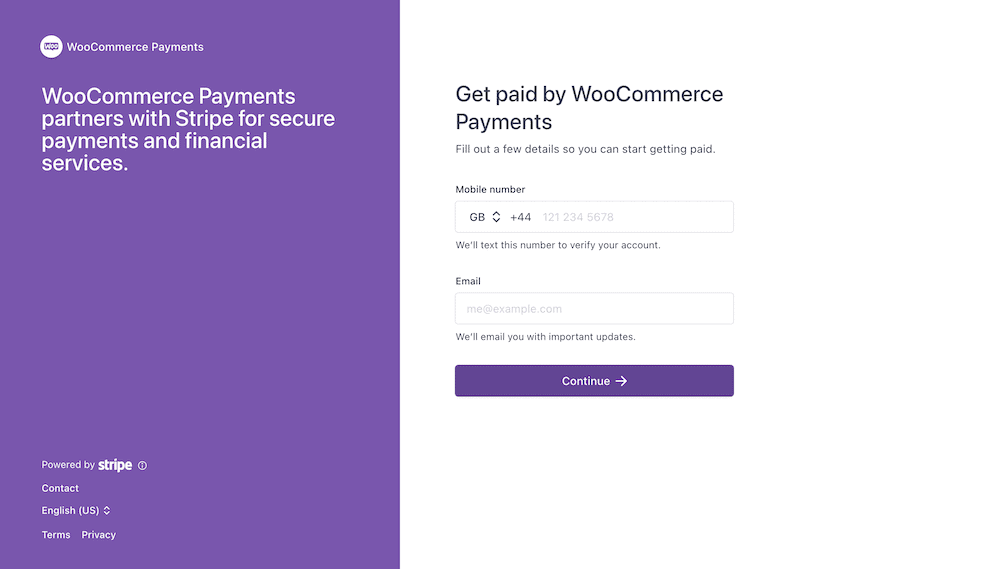
Task: Click the Email field label
Action: (468, 282)
